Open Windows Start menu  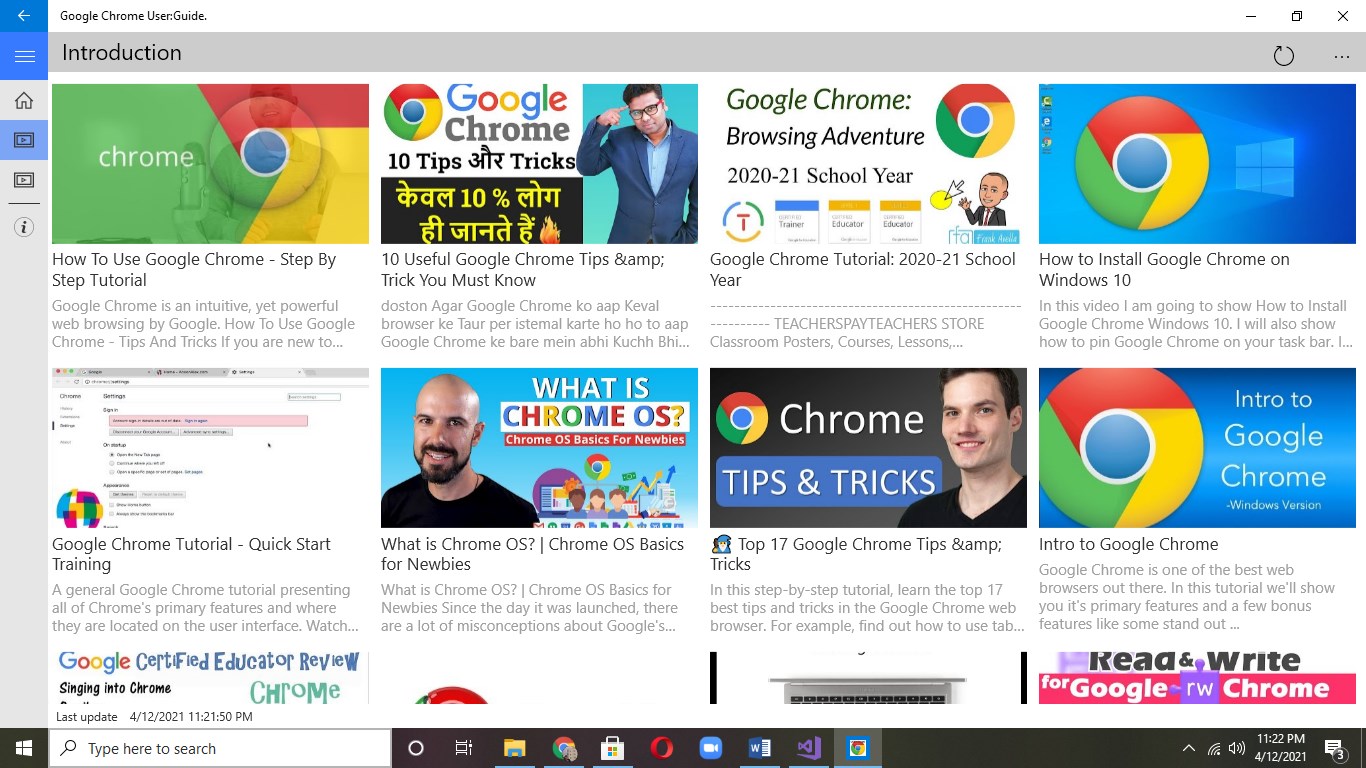pos(24,748)
